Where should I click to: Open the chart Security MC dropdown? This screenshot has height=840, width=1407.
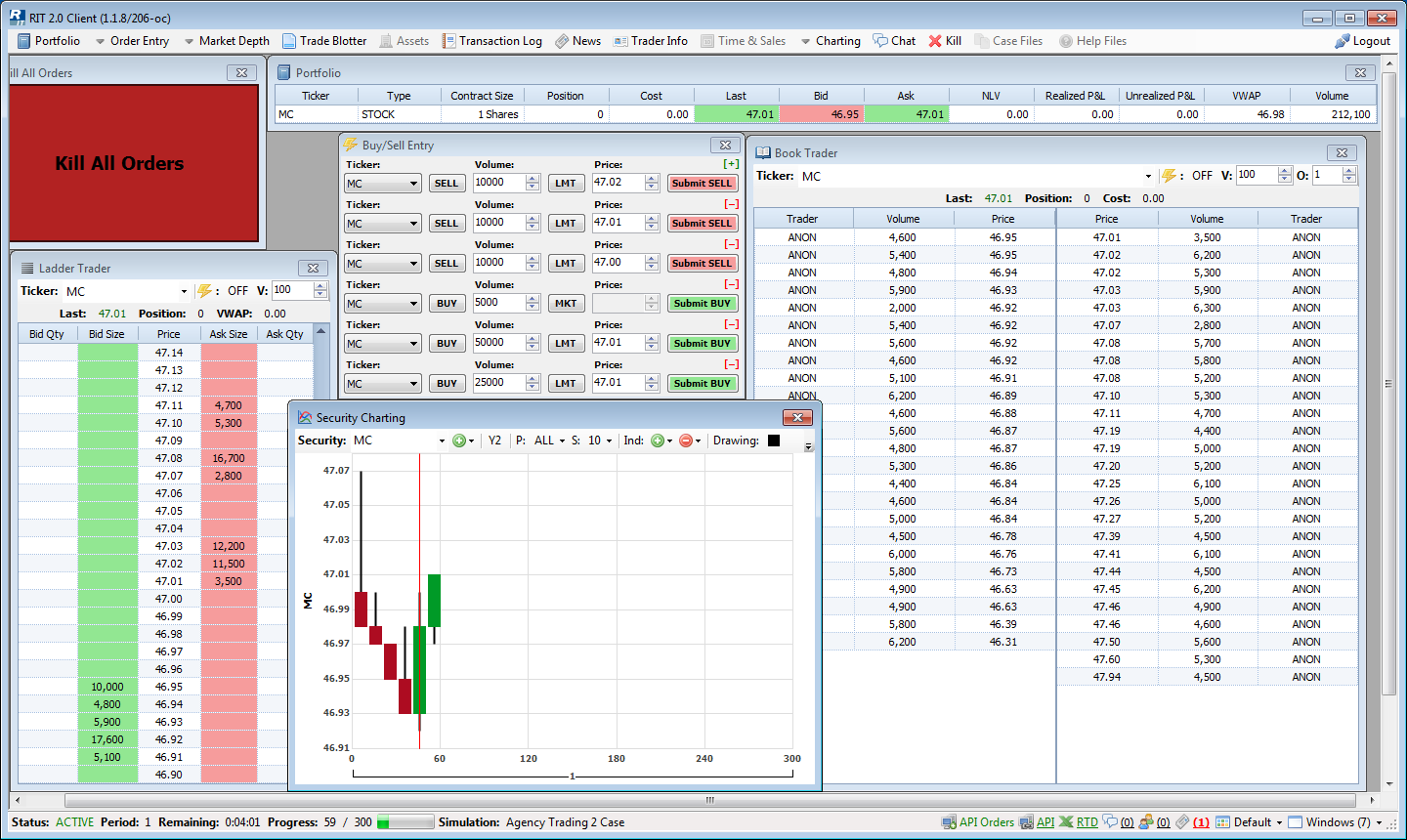tap(442, 441)
